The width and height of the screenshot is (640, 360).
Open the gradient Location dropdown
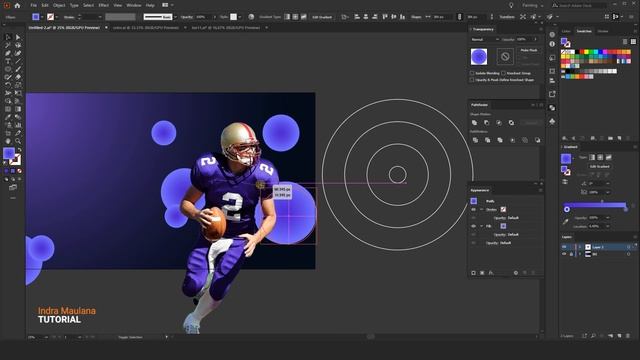pyautogui.click(x=608, y=226)
